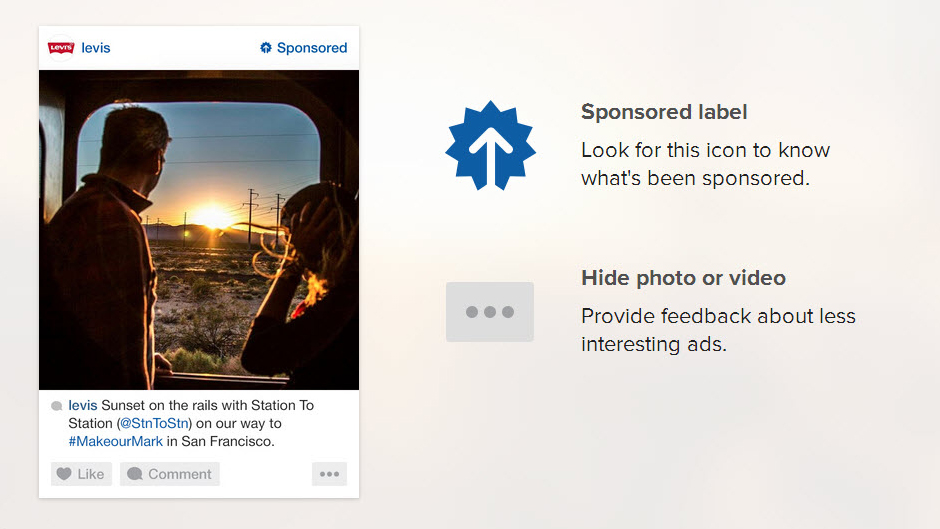Open the levis username in post header
Screen dimensions: 940x529
[x=96, y=48]
